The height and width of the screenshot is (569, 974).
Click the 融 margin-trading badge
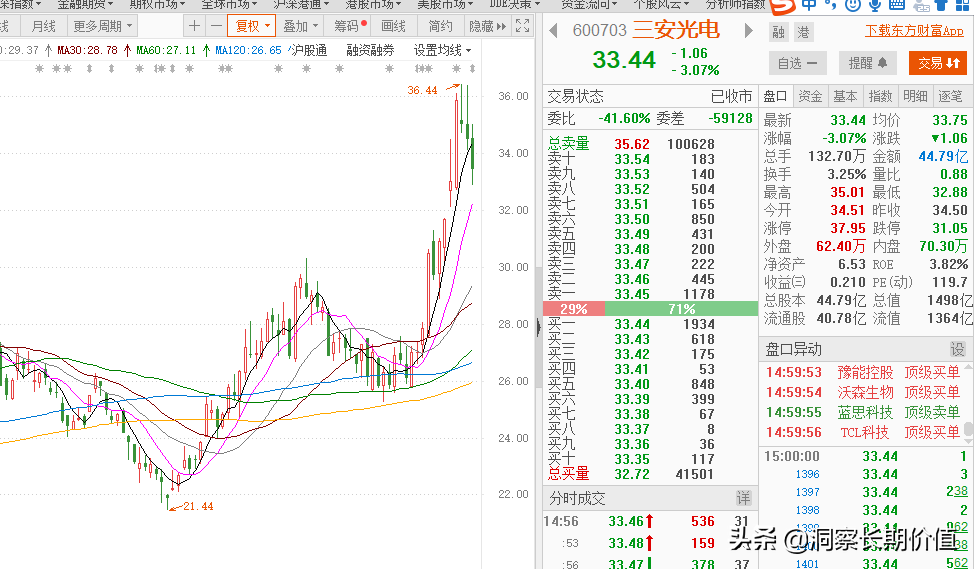click(x=778, y=32)
